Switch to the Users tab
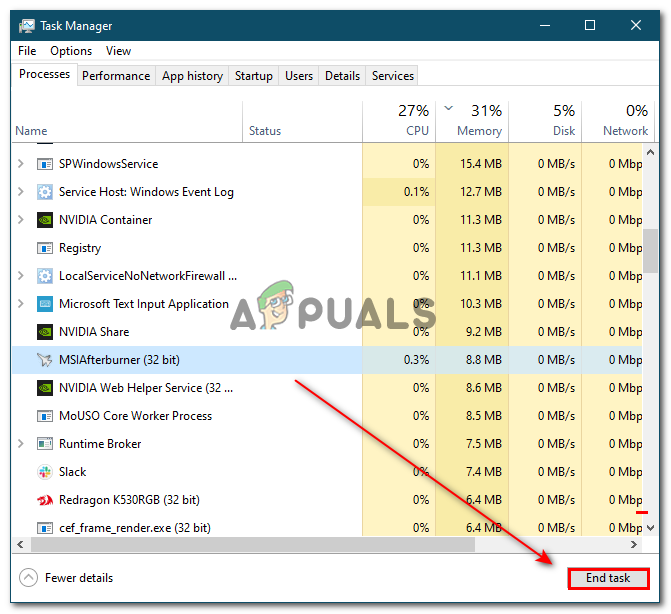671x614 pixels. tap(299, 76)
